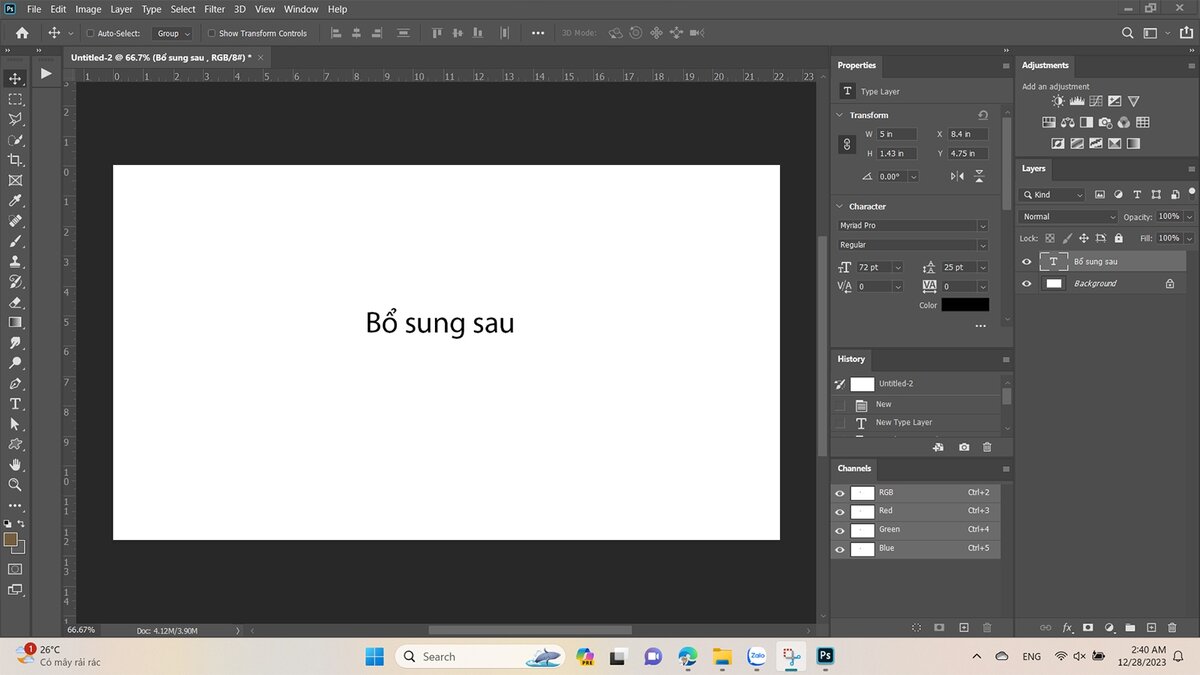Select the Zoom tool
Image resolution: width=1200 pixels, height=675 pixels.
point(15,485)
